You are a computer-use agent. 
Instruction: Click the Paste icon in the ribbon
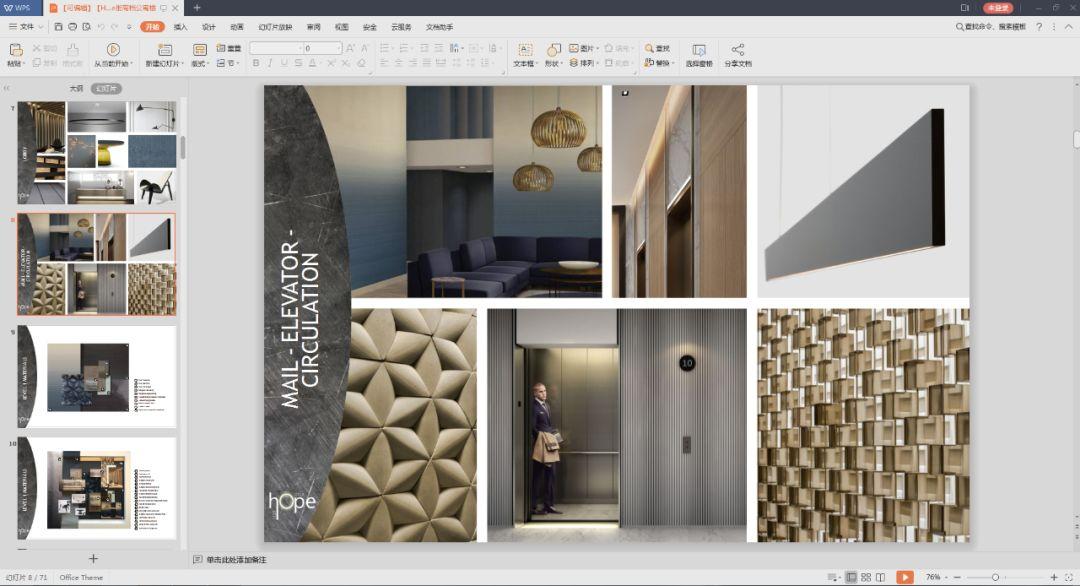tap(15, 50)
